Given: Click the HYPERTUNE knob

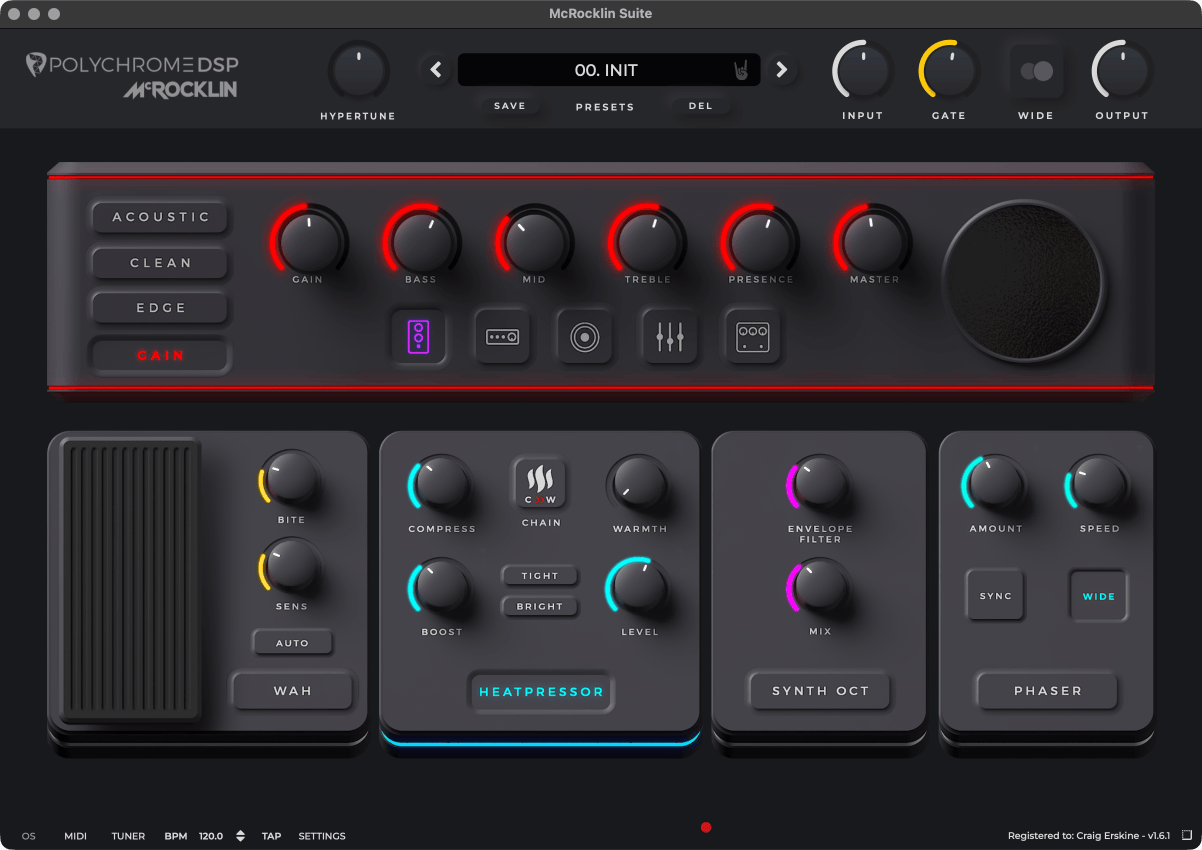Looking at the screenshot, I should [x=358, y=72].
